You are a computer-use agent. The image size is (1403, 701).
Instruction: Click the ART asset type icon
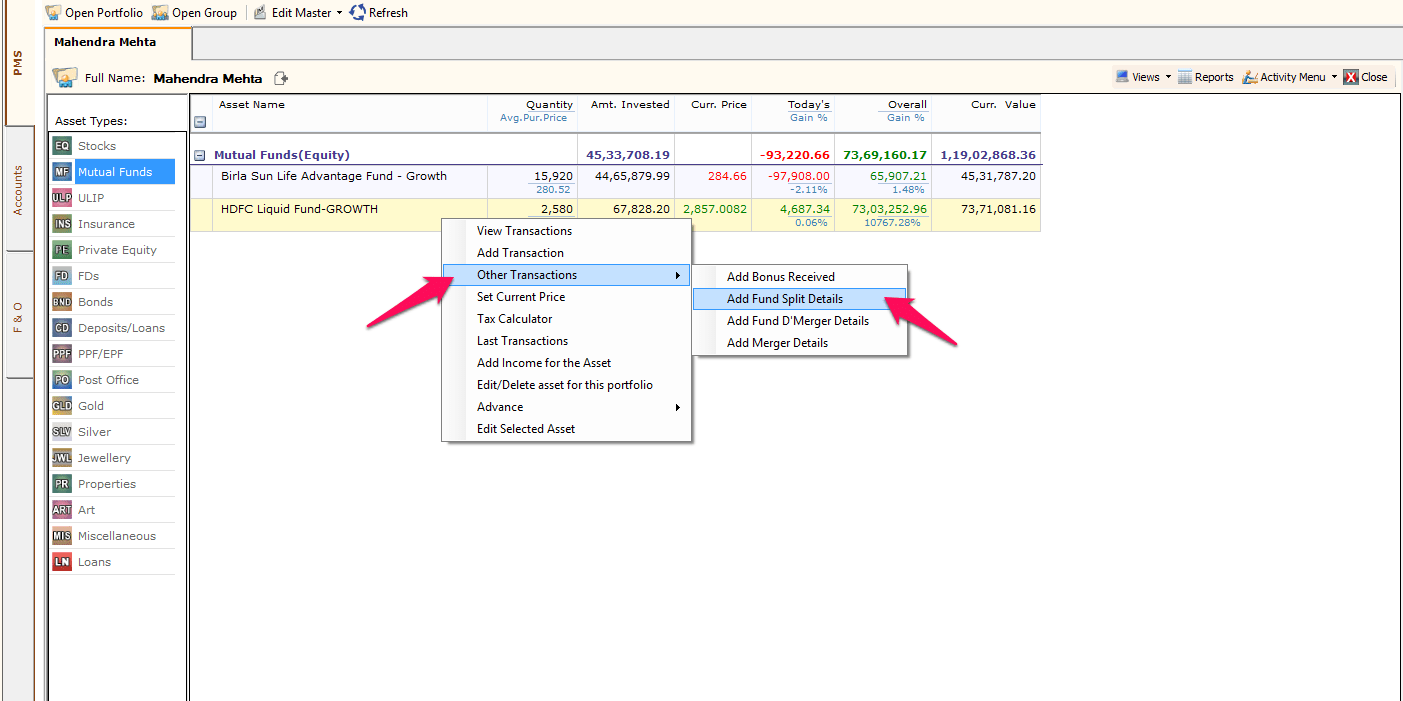[62, 510]
